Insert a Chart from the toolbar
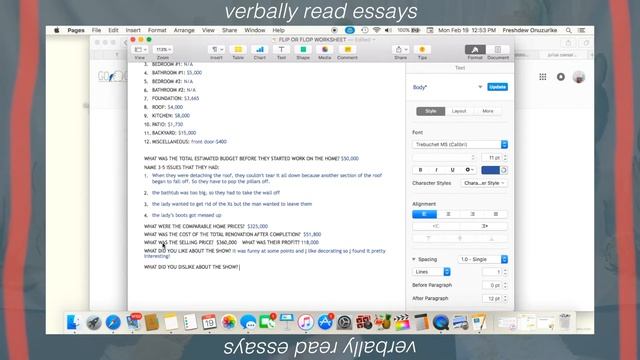Viewport: 640px width, 360px height. (260, 49)
